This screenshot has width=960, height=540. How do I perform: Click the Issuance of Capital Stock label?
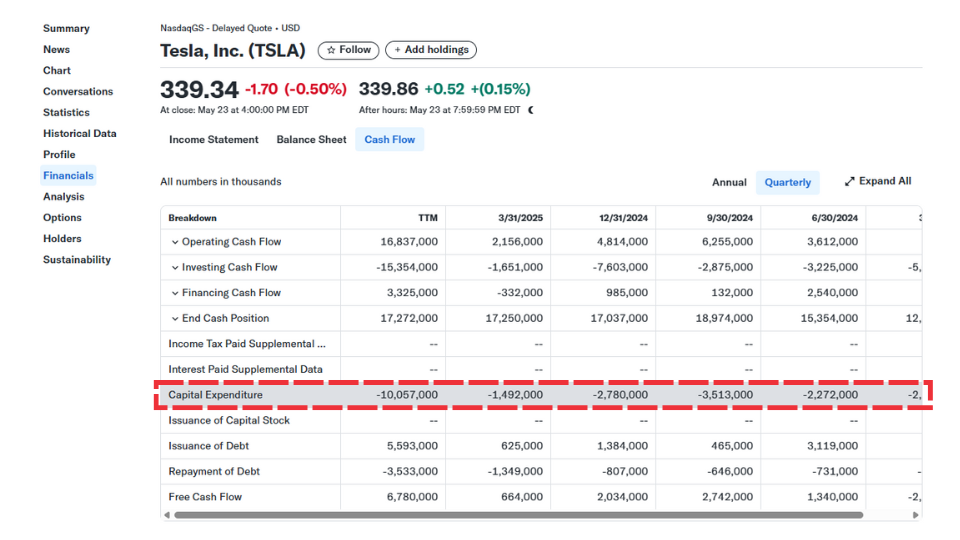click(229, 421)
